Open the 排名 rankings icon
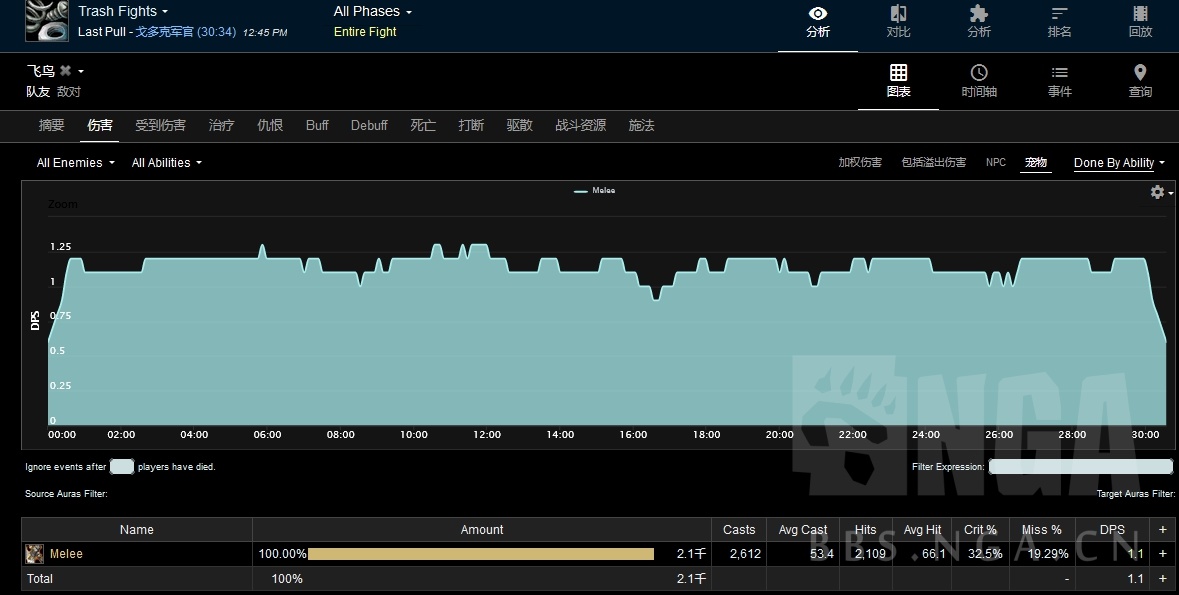This screenshot has width=1179, height=595. coord(1059,14)
